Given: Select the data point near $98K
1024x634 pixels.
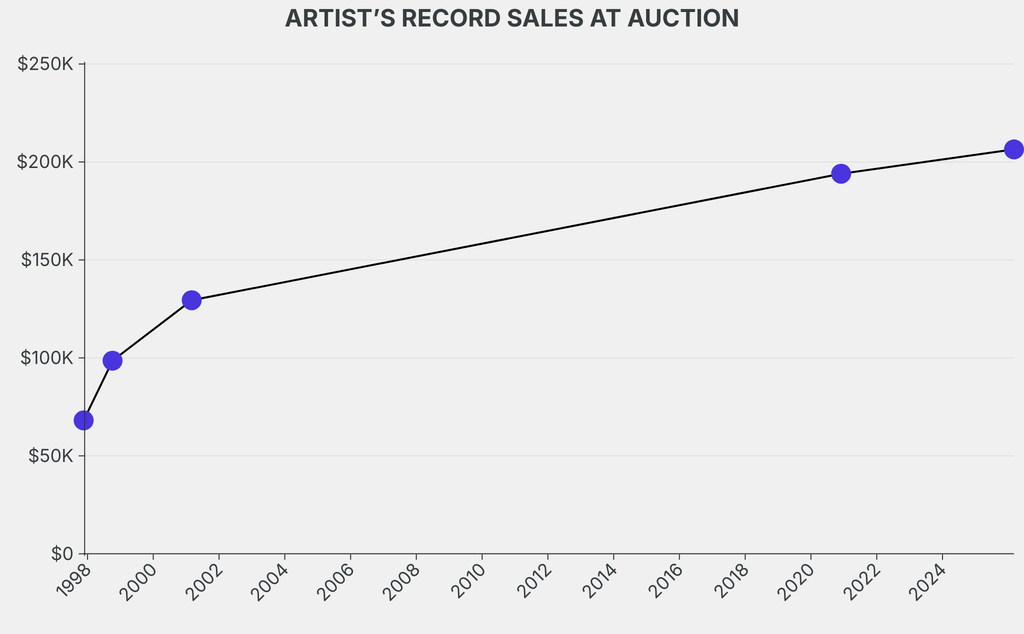Looking at the screenshot, I should tap(112, 360).
